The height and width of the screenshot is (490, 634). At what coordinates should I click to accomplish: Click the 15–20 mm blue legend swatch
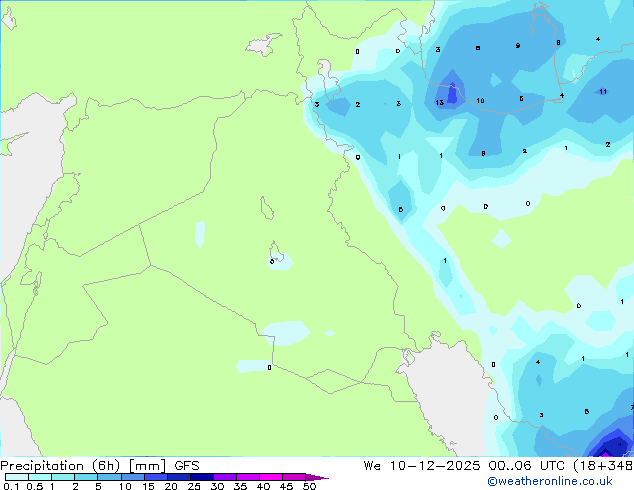pos(155,477)
